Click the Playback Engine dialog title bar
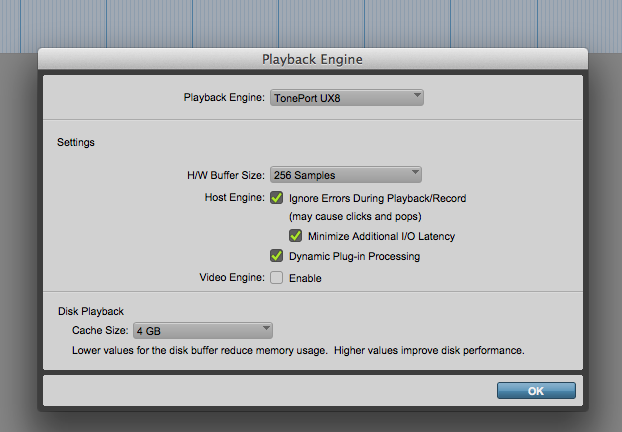Screen dimensions: 622x432 click(311, 59)
